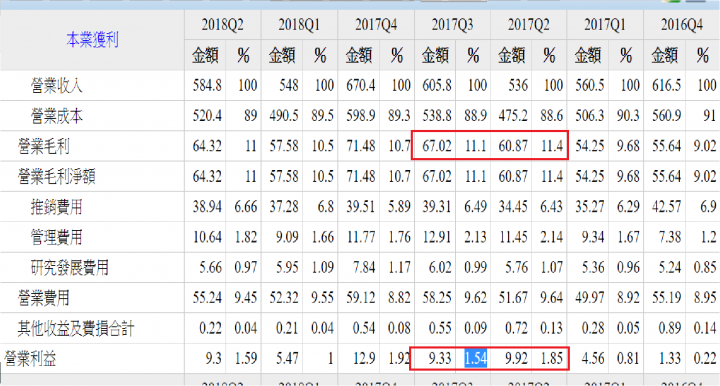
Task: Select 營業收入 value 548 for 2018Q1
Action: tap(289, 85)
